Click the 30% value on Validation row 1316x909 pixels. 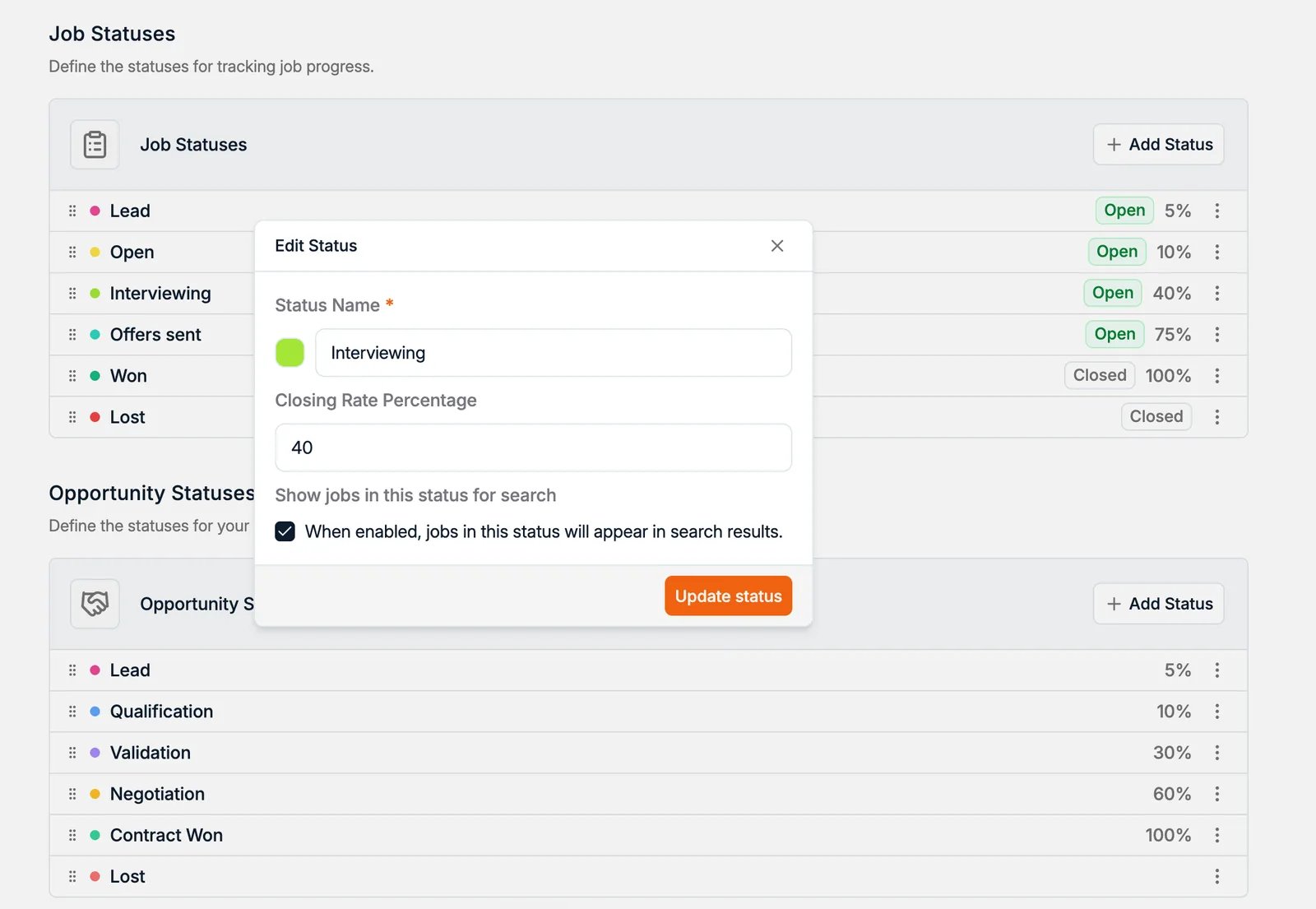click(x=1172, y=753)
